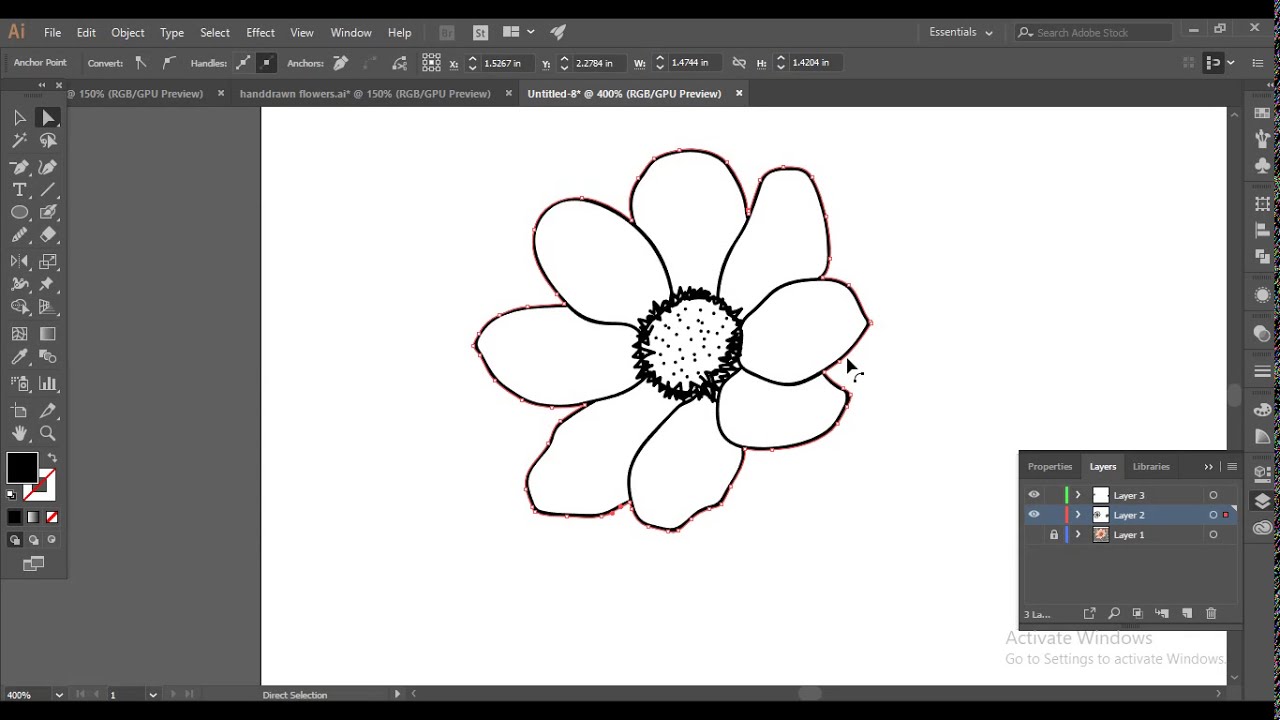This screenshot has height=720, width=1280.
Task: Select the Symbol Sprayer tool
Action: (x=19, y=384)
